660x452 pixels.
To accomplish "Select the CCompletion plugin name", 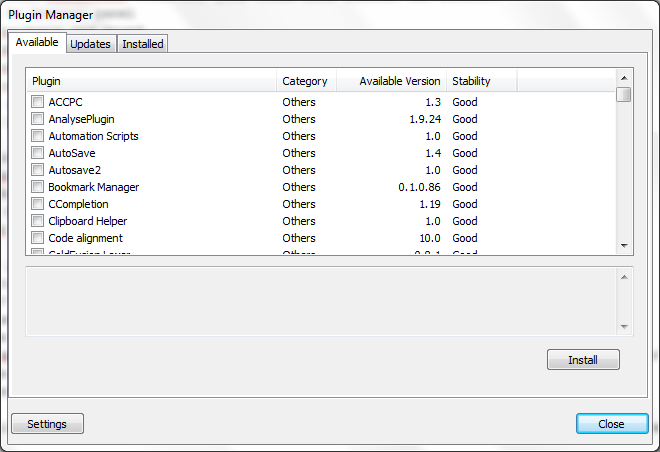I will tap(78, 204).
